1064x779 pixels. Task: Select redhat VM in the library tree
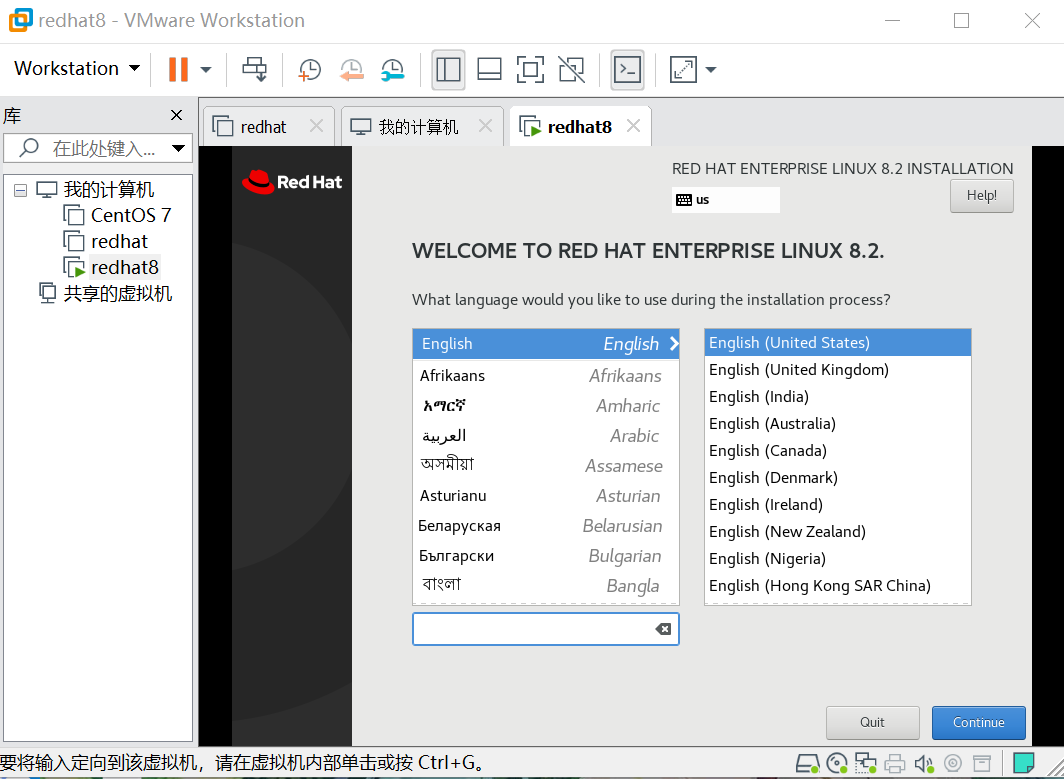[x=105, y=241]
